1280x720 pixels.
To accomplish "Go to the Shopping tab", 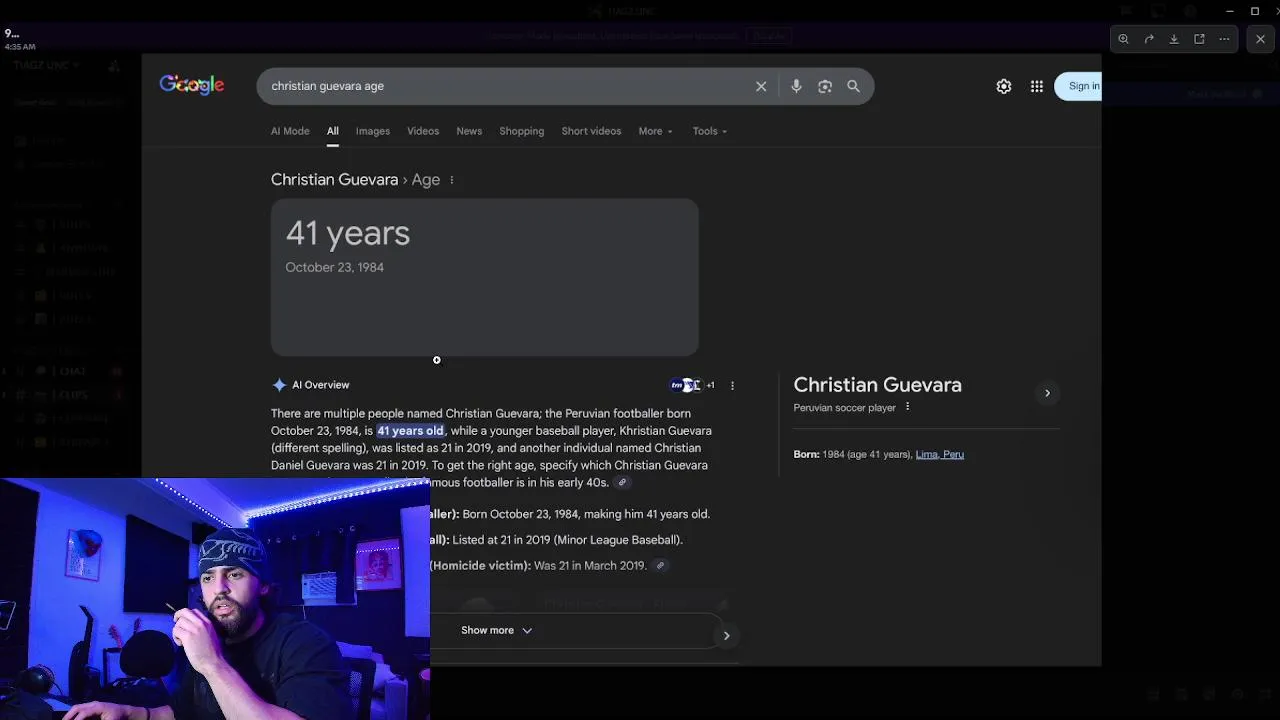I will [x=522, y=131].
